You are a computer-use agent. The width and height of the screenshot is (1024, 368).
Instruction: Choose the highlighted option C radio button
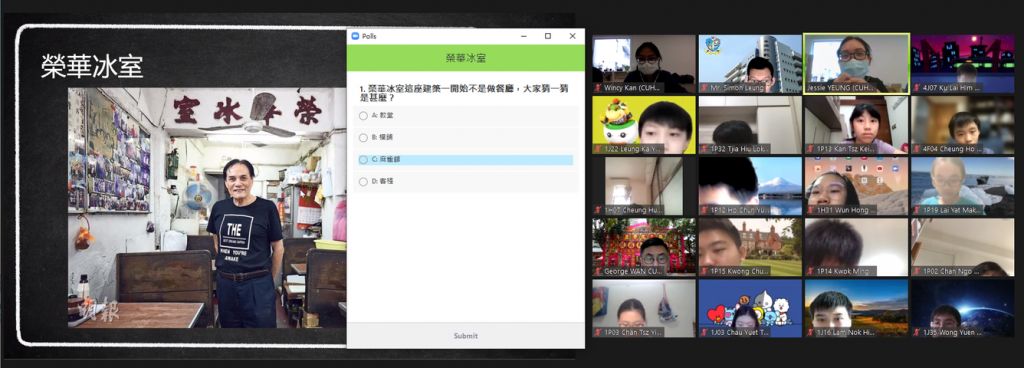point(363,160)
